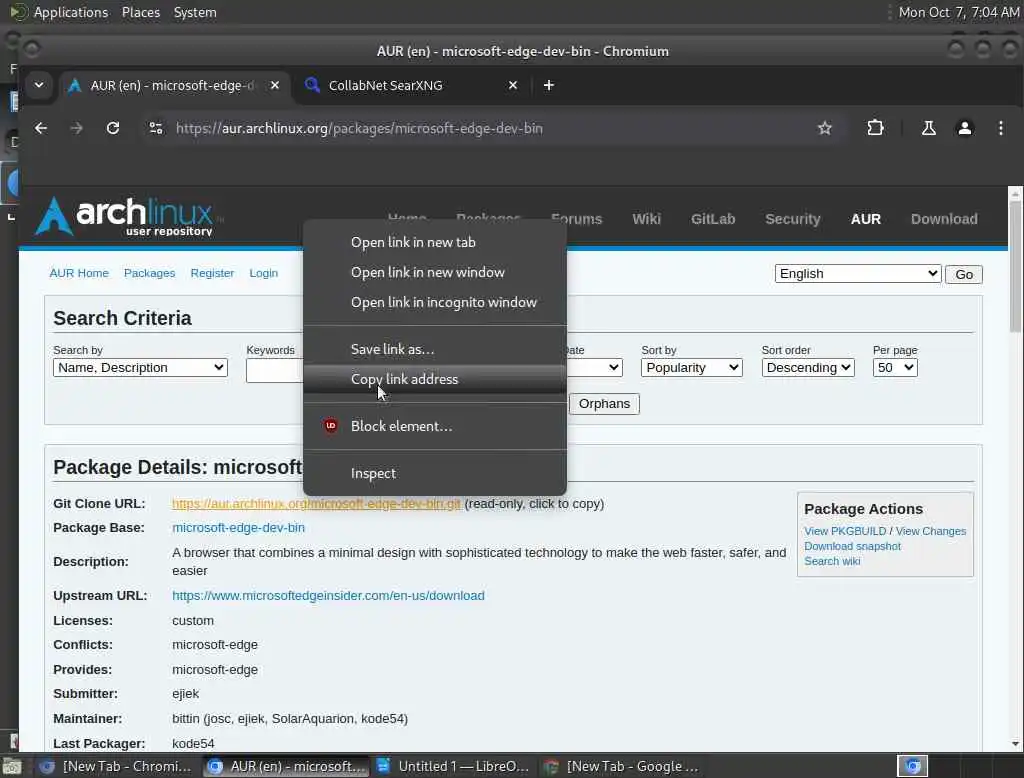Open the microsoftedgeinsider Upstream URL

[328, 595]
